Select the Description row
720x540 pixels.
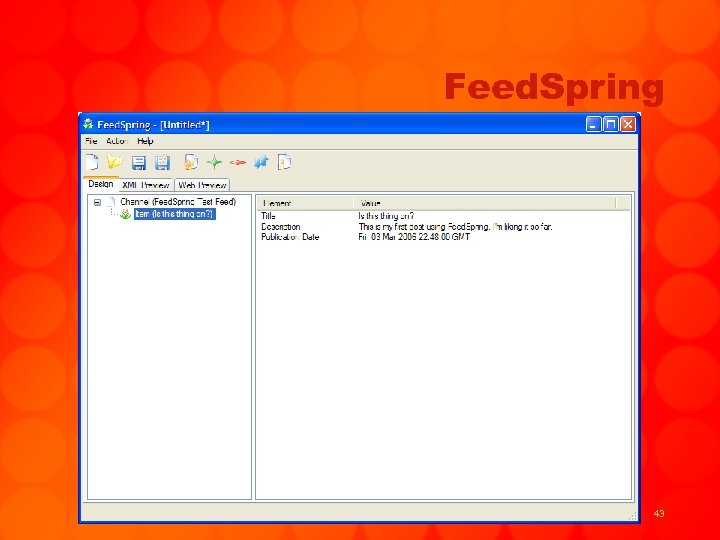443,226
